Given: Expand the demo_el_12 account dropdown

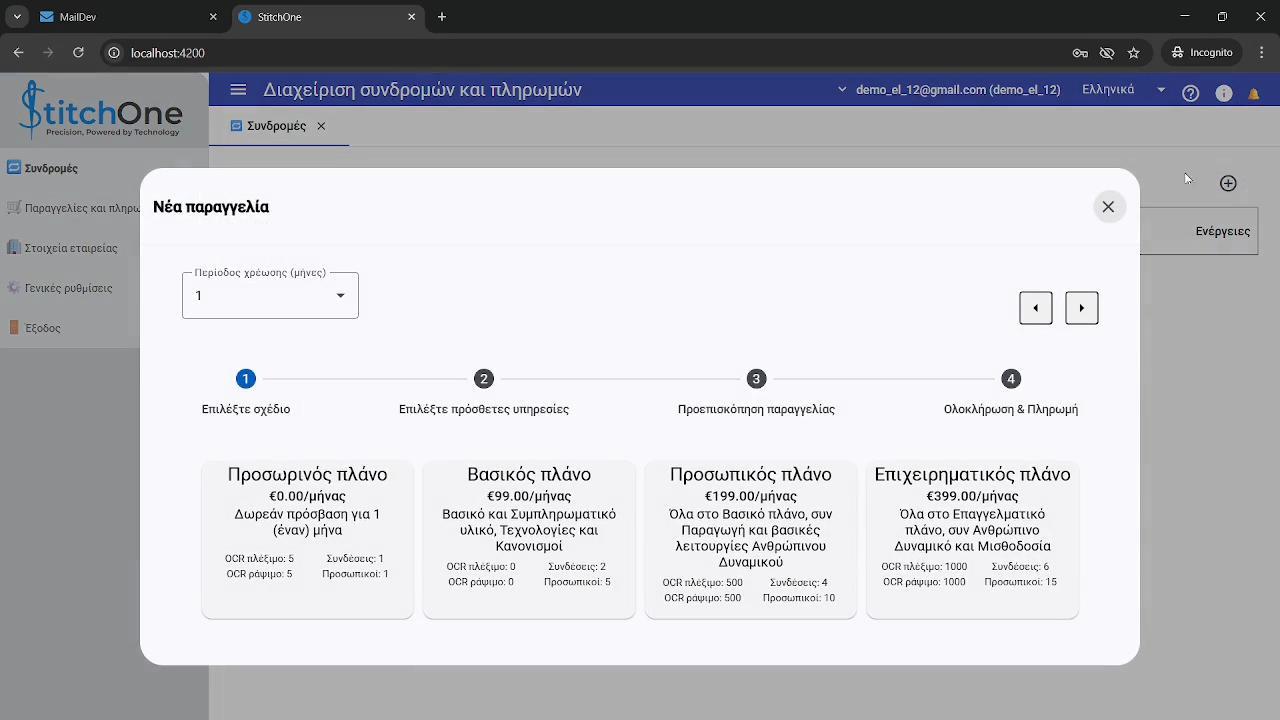Looking at the screenshot, I should click(x=949, y=90).
